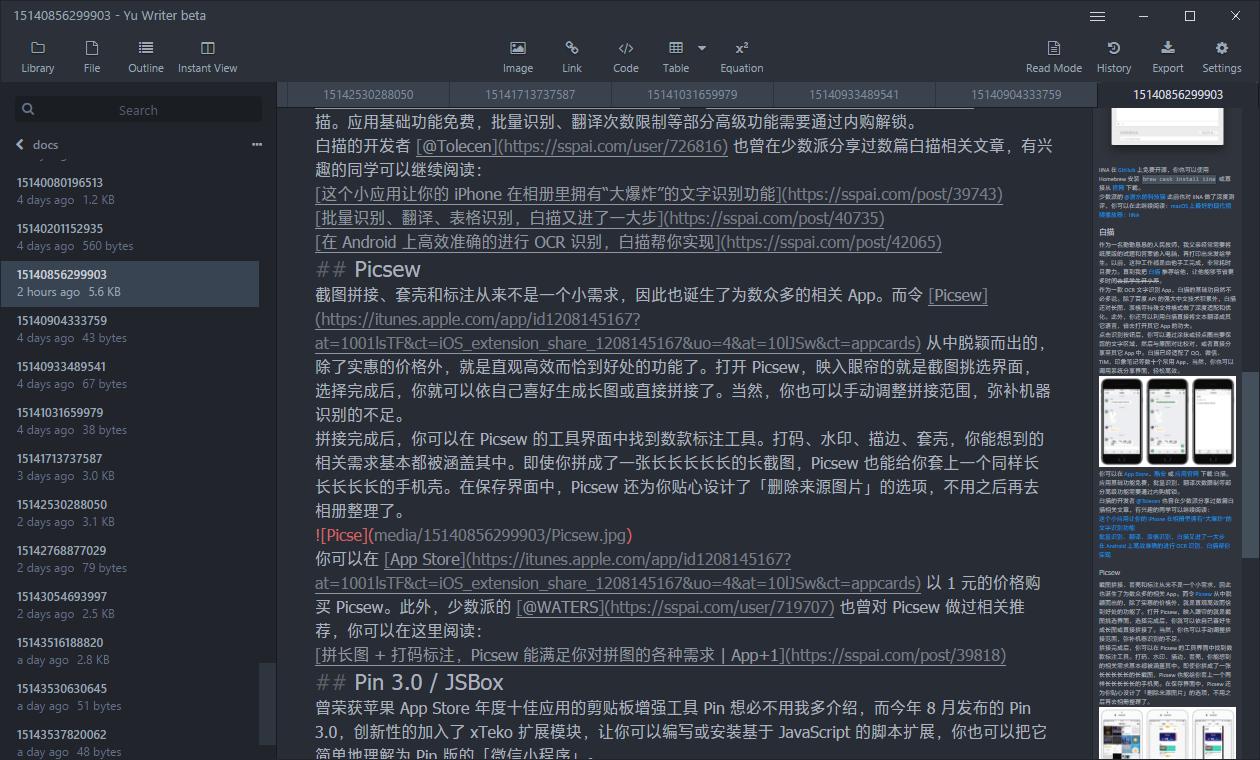Go back from docs folder
This screenshot has width=1260, height=760.
[20, 145]
